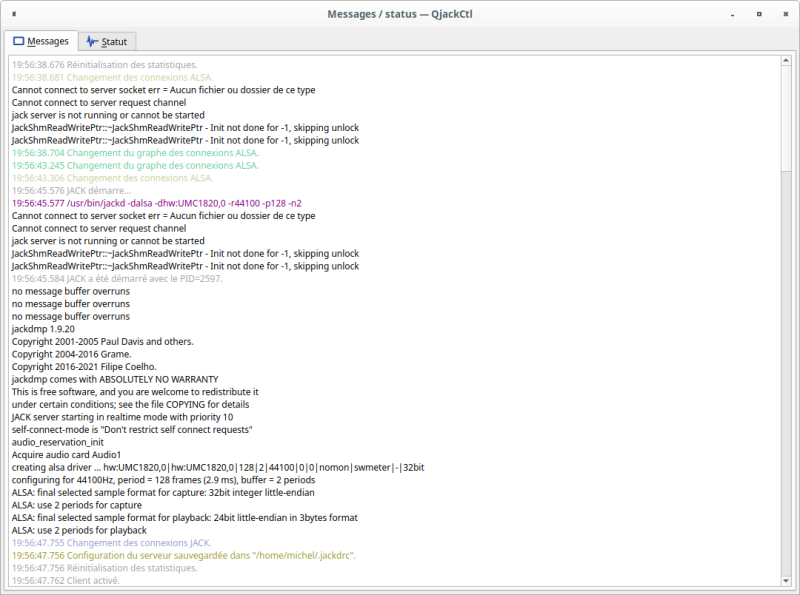Click the line 'ALSA: use 2 periods for capture'

(x=77, y=505)
